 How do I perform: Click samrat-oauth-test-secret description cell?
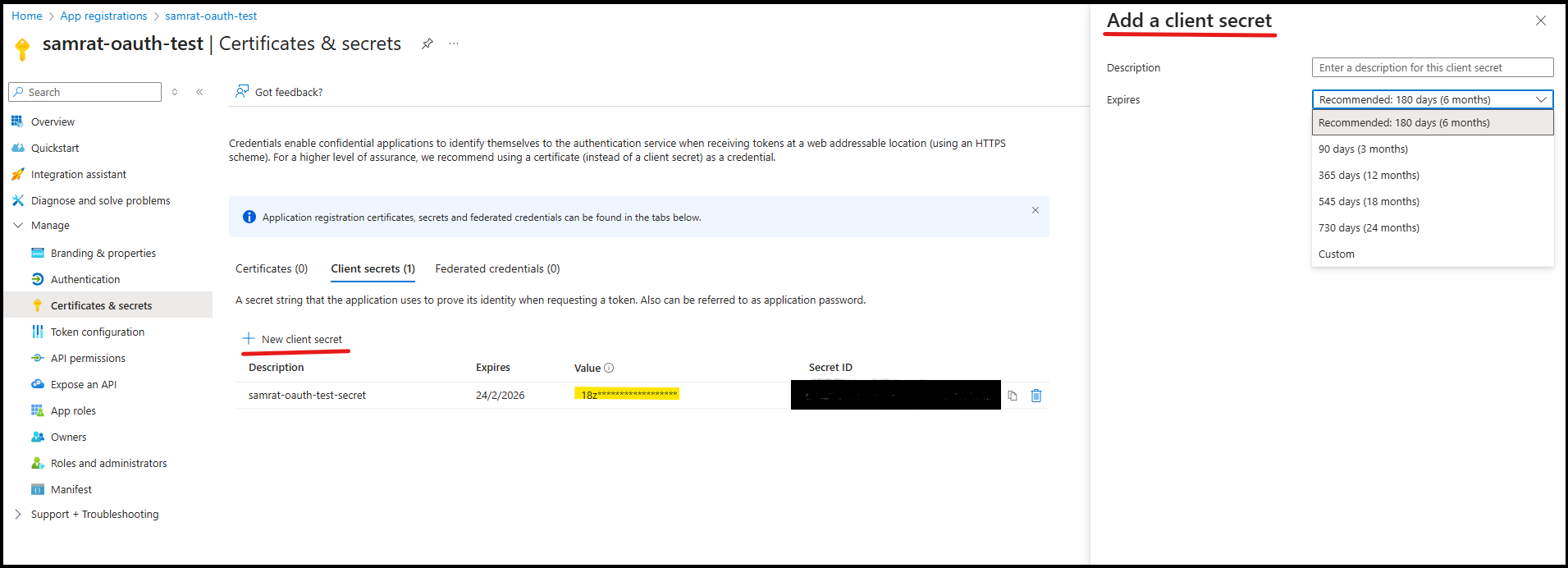point(307,395)
